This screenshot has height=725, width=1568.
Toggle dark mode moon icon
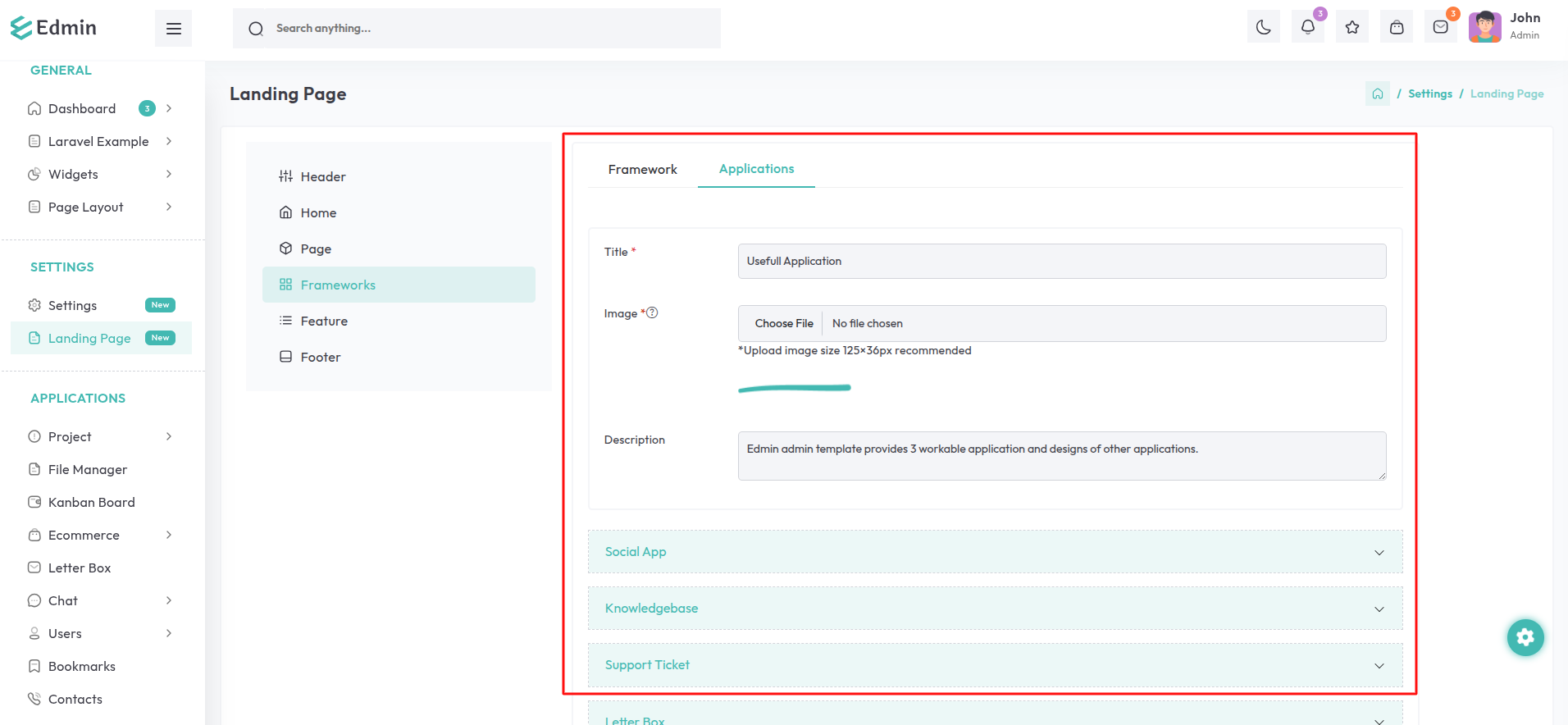1263,28
